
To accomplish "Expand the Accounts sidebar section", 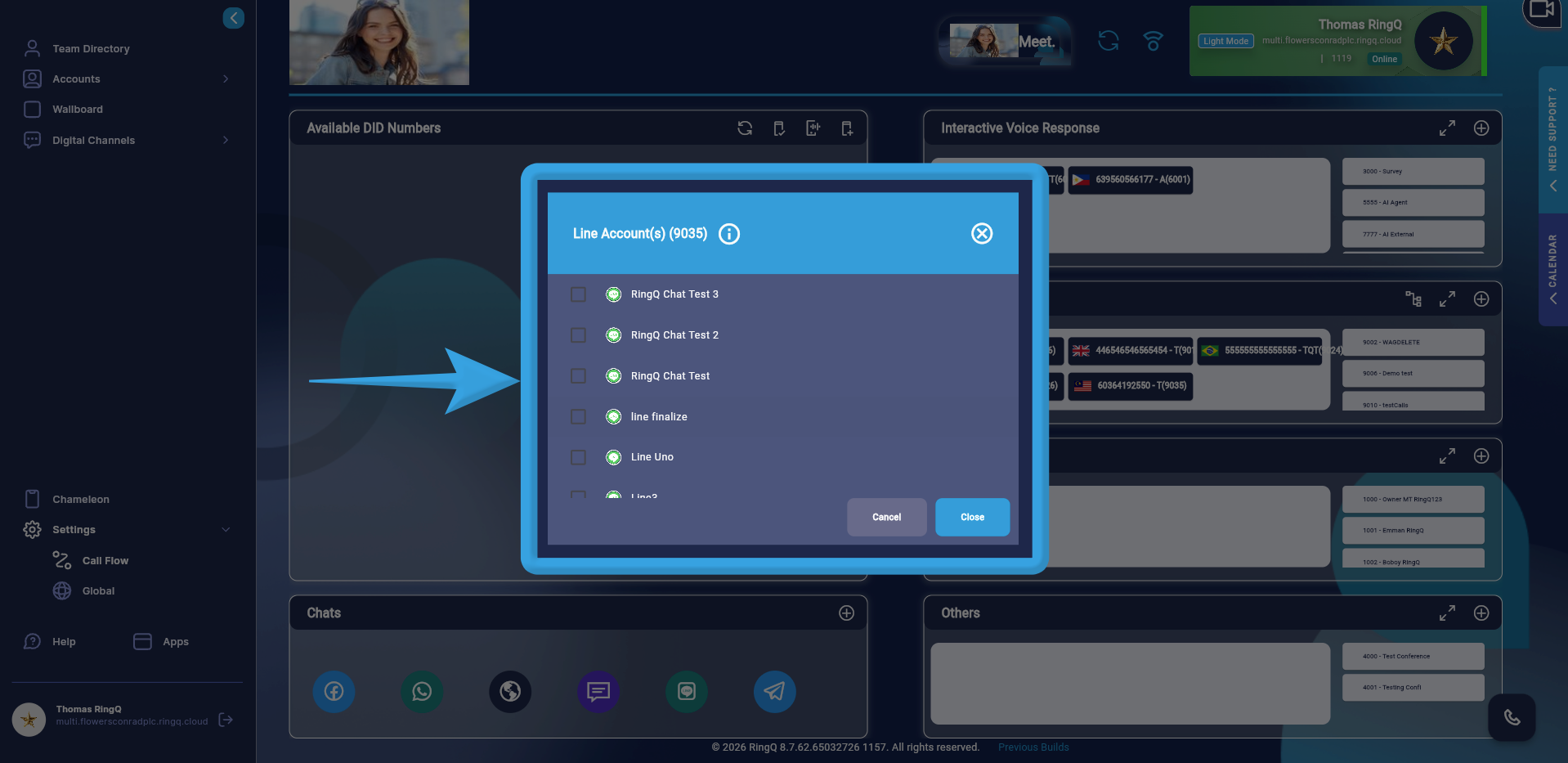I will [x=226, y=79].
